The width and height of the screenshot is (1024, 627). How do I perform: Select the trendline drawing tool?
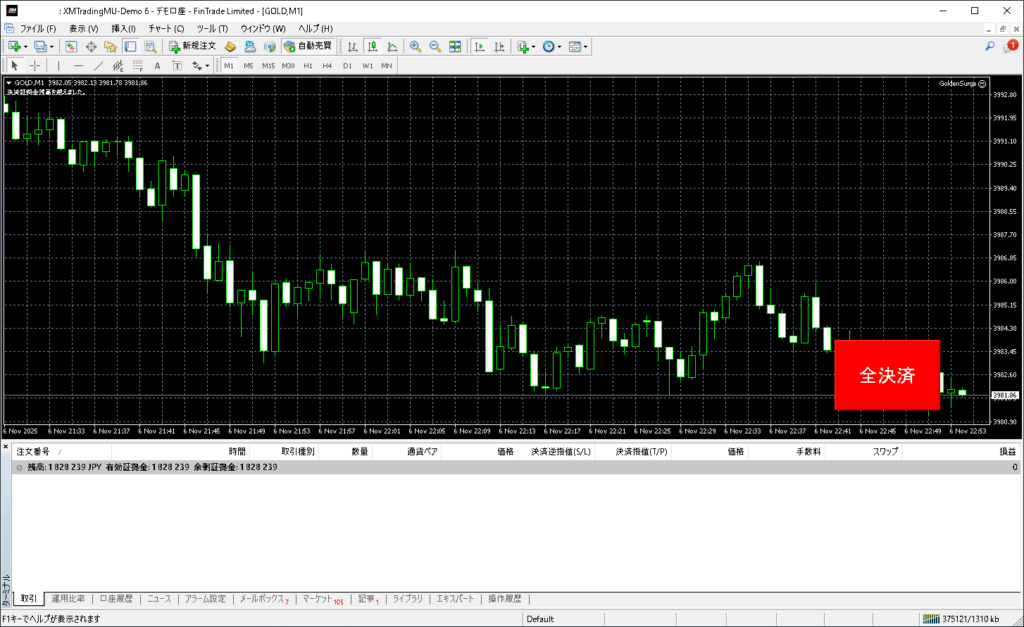pyautogui.click(x=100, y=66)
